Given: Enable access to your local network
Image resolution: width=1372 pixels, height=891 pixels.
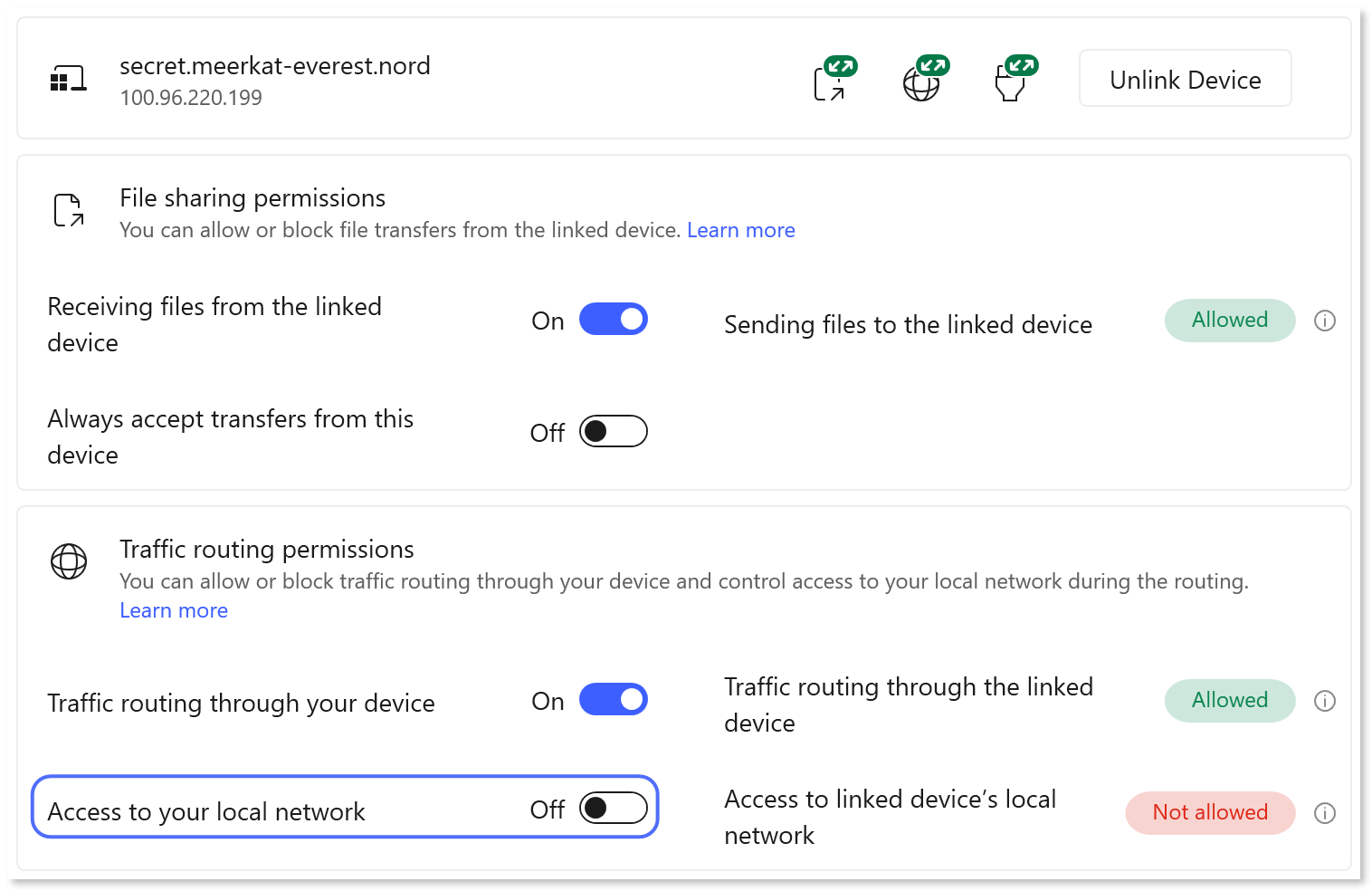Looking at the screenshot, I should click(613, 808).
